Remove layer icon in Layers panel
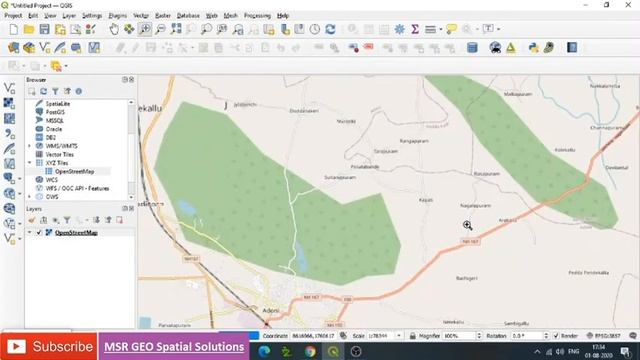This screenshot has height=360, width=640. [120, 220]
